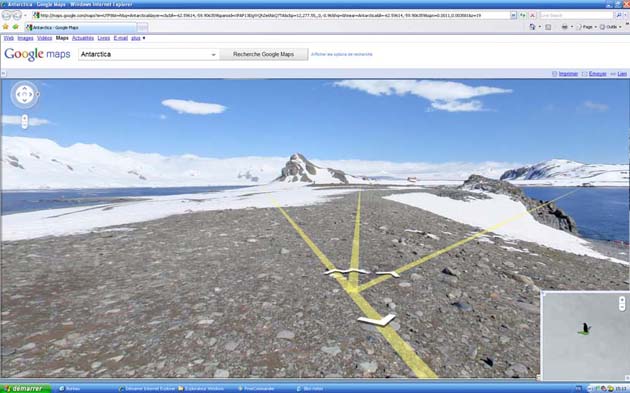
Task: Click the Street View pan compass control
Action: [x=25, y=94]
